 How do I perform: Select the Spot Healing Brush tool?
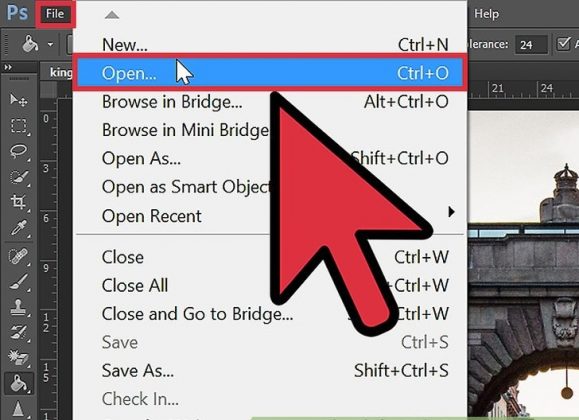pyautogui.click(x=18, y=256)
